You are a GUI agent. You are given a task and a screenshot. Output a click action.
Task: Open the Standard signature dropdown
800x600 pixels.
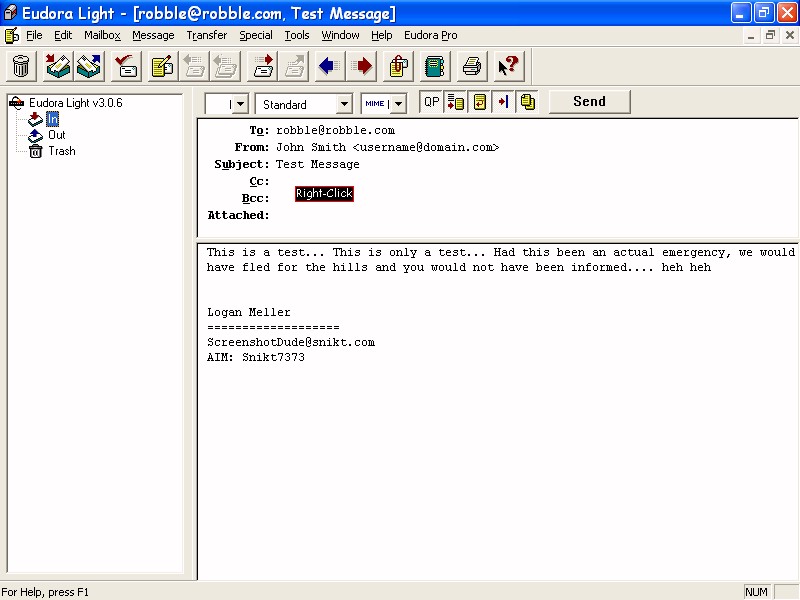point(344,104)
